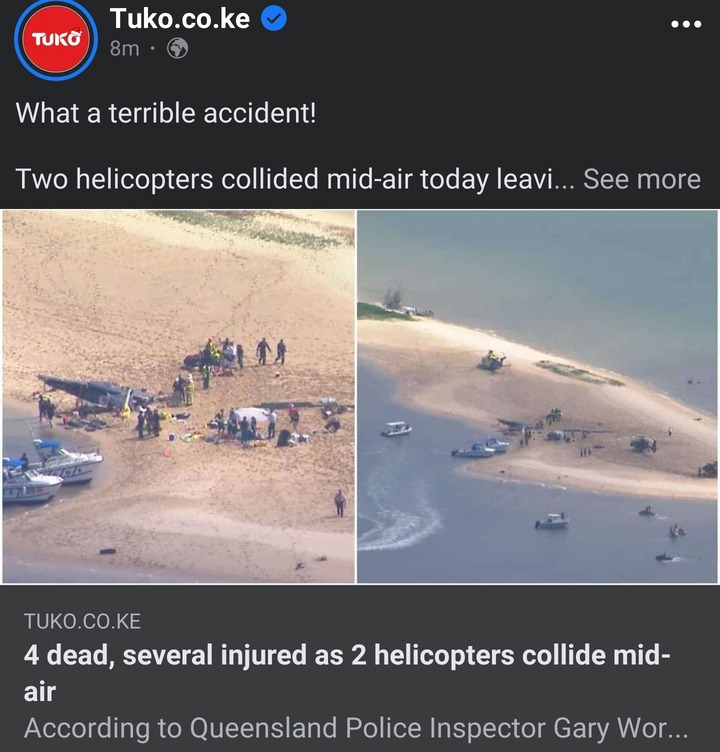Open the Tuko.co.ke page name
Viewport: 720px width, 752px height.
pyautogui.click(x=180, y=19)
